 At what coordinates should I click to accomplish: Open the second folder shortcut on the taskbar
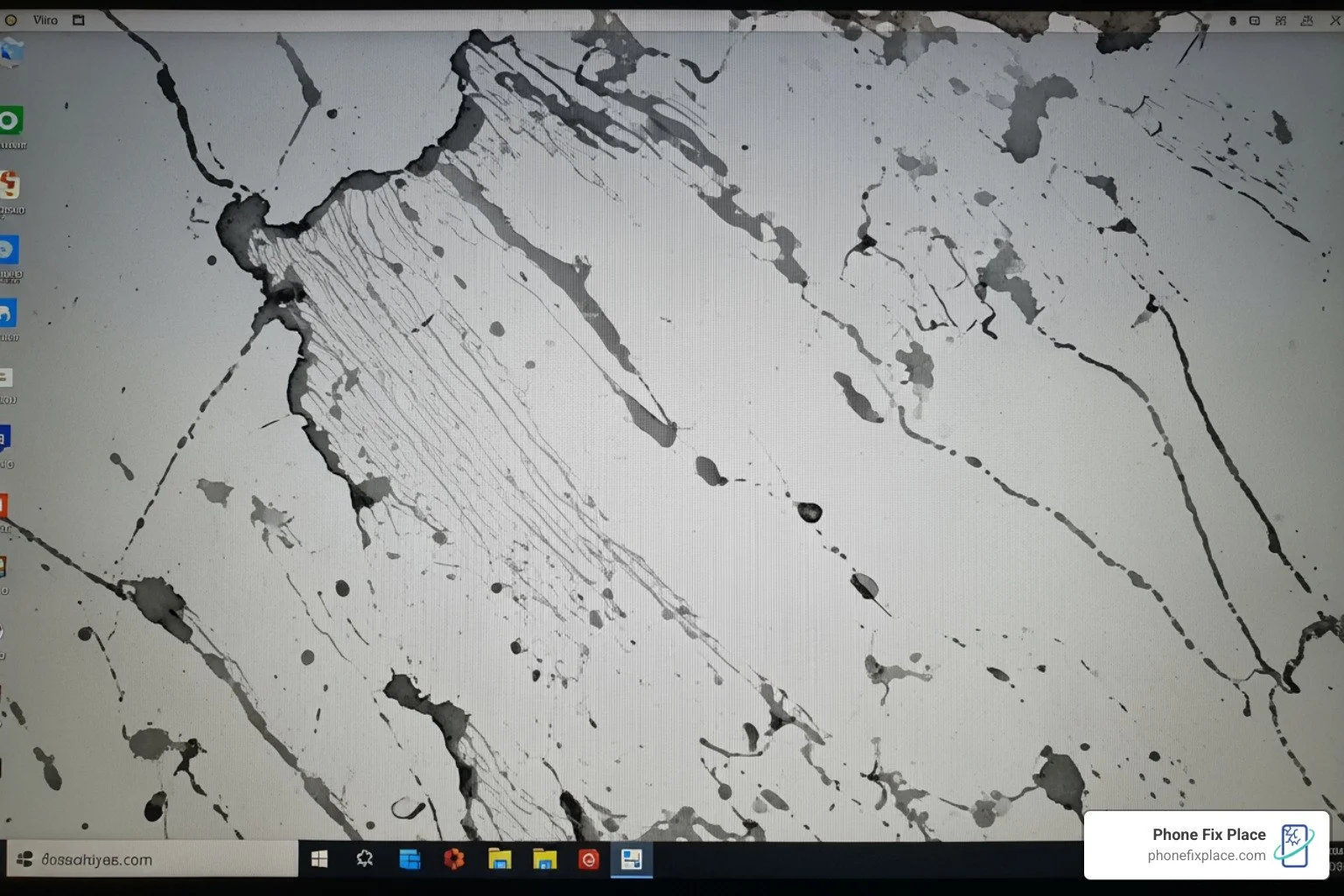[x=544, y=859]
